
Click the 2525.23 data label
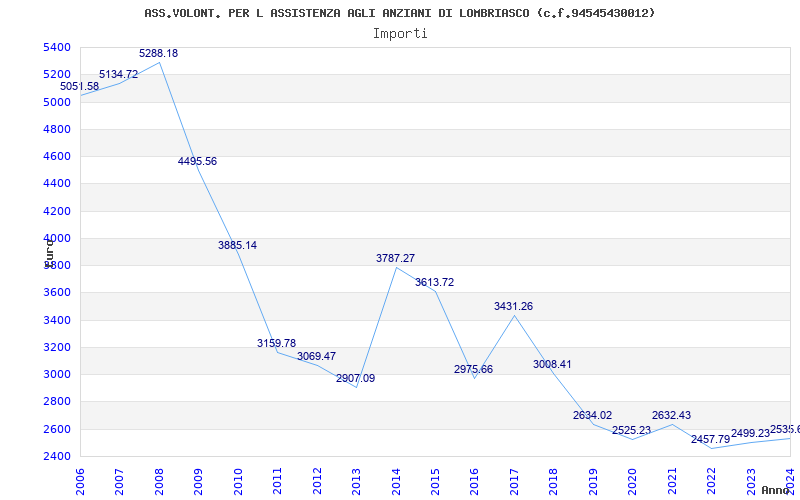[632, 431]
